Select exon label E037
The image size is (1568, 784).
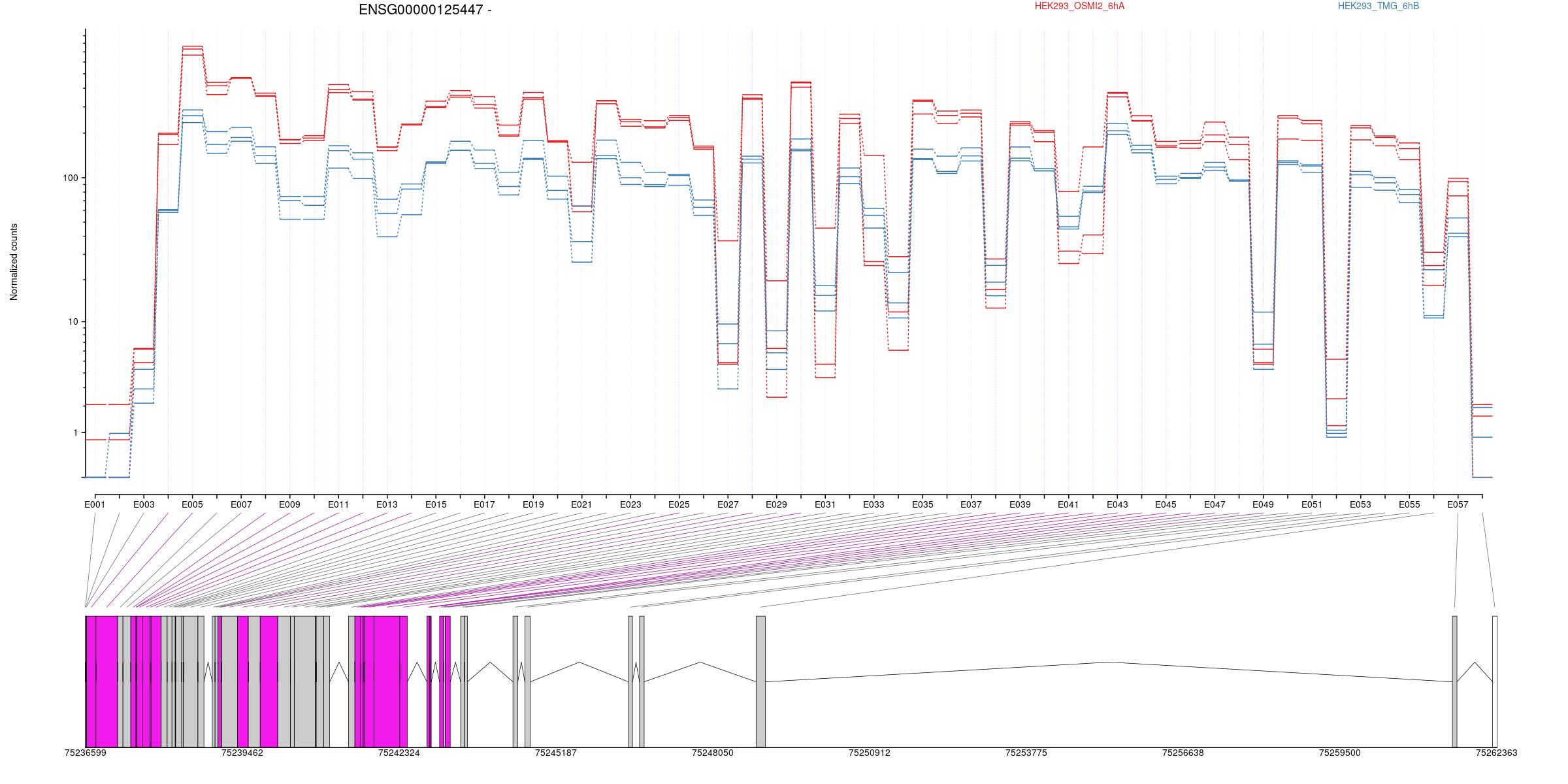pyautogui.click(x=971, y=504)
